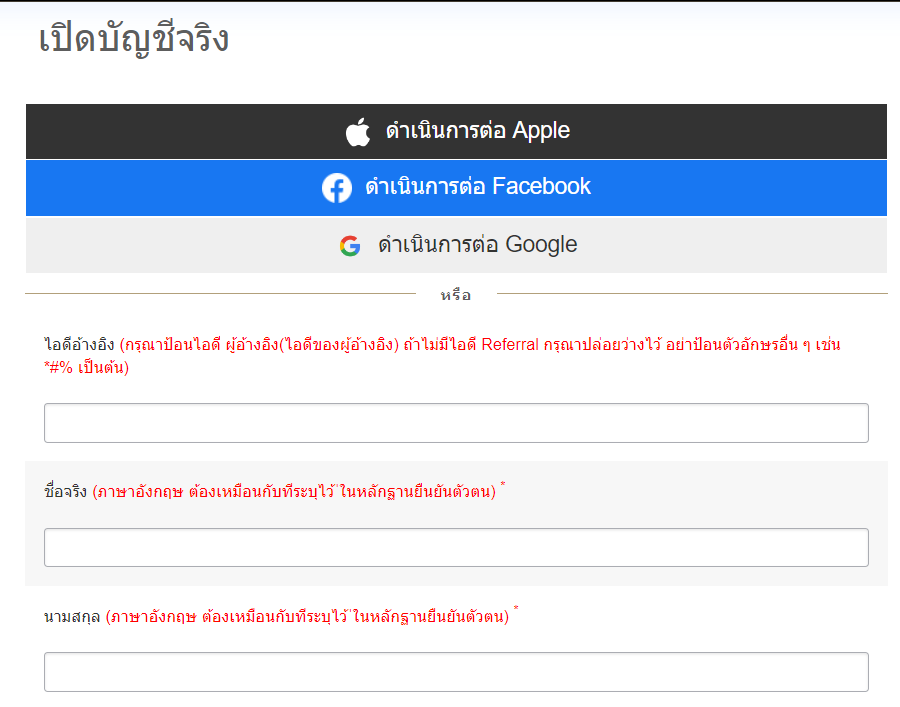Continue with Apple sign-up button
The width and height of the screenshot is (900, 707).
tap(456, 131)
